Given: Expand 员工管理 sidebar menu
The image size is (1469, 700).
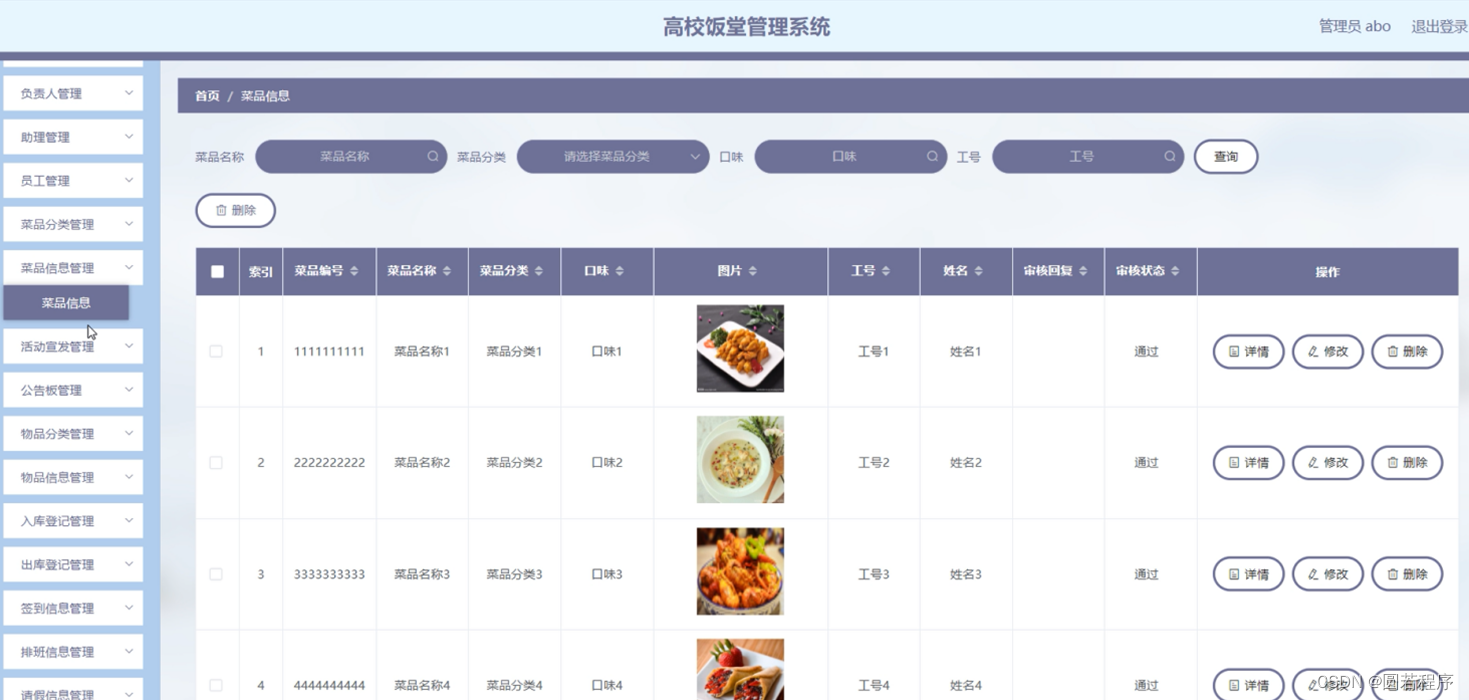Looking at the screenshot, I should 73,180.
